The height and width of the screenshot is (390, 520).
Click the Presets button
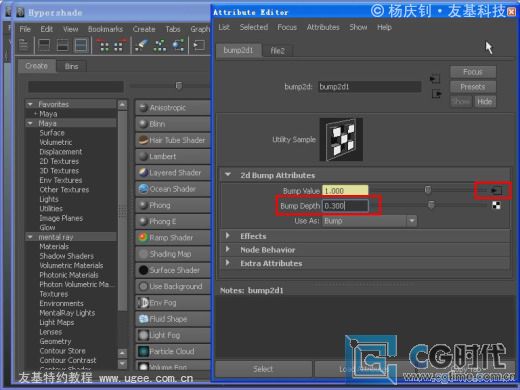click(473, 87)
